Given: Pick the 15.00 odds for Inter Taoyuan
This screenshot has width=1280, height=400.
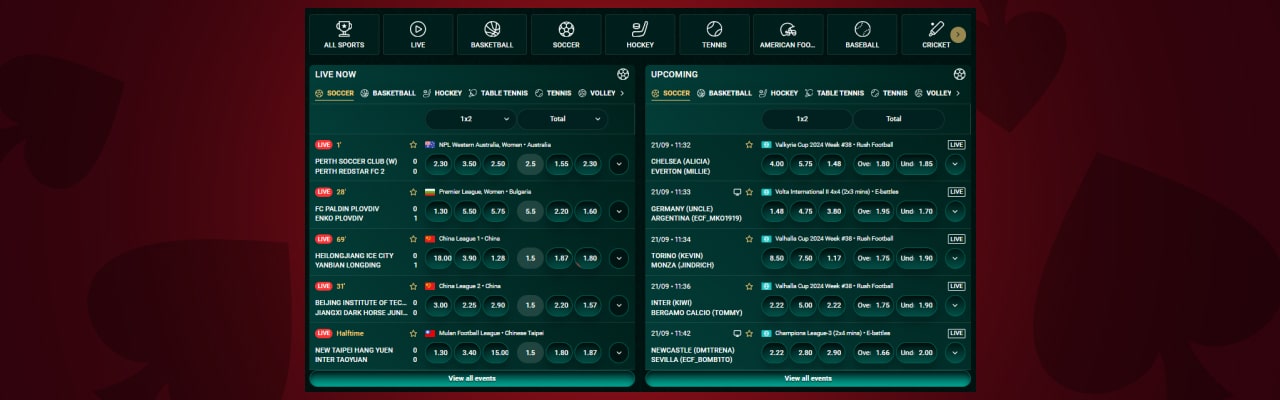Looking at the screenshot, I should coord(498,352).
